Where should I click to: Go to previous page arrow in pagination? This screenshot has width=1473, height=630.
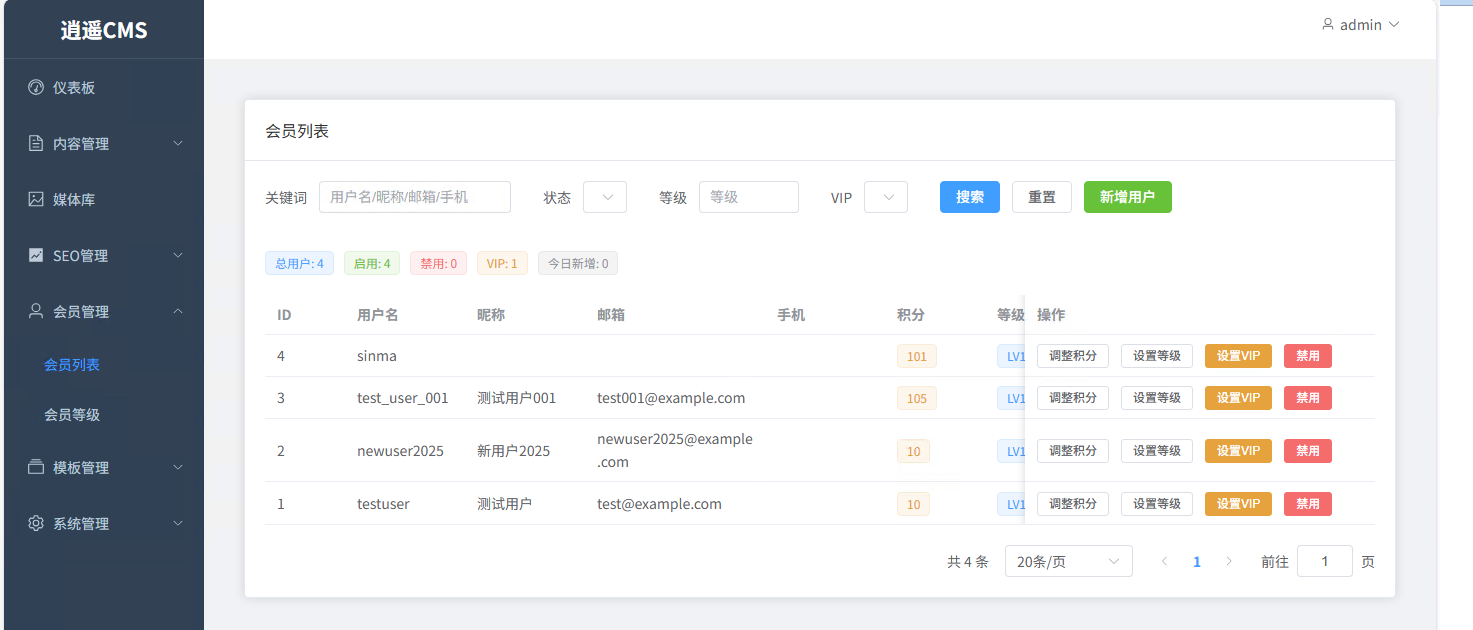tap(1164, 562)
